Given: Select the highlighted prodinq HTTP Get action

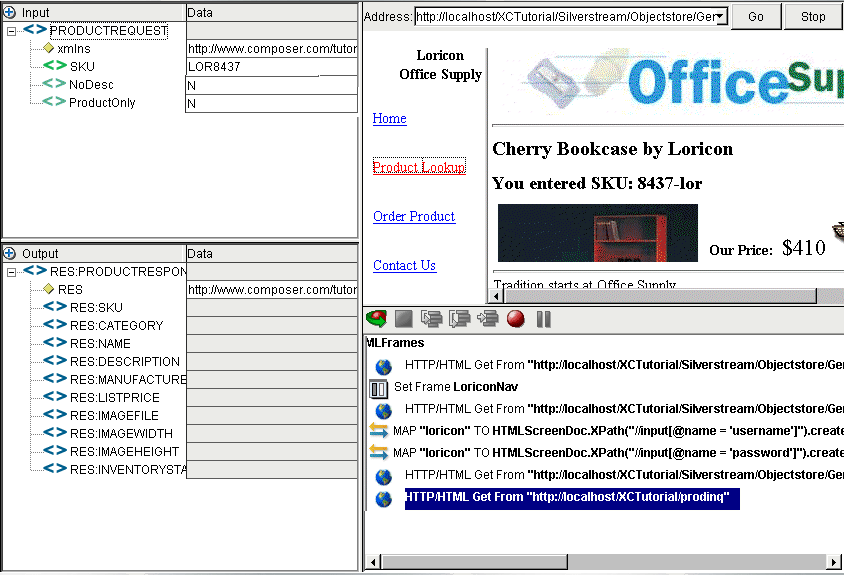Looking at the screenshot, I should click(572, 498).
